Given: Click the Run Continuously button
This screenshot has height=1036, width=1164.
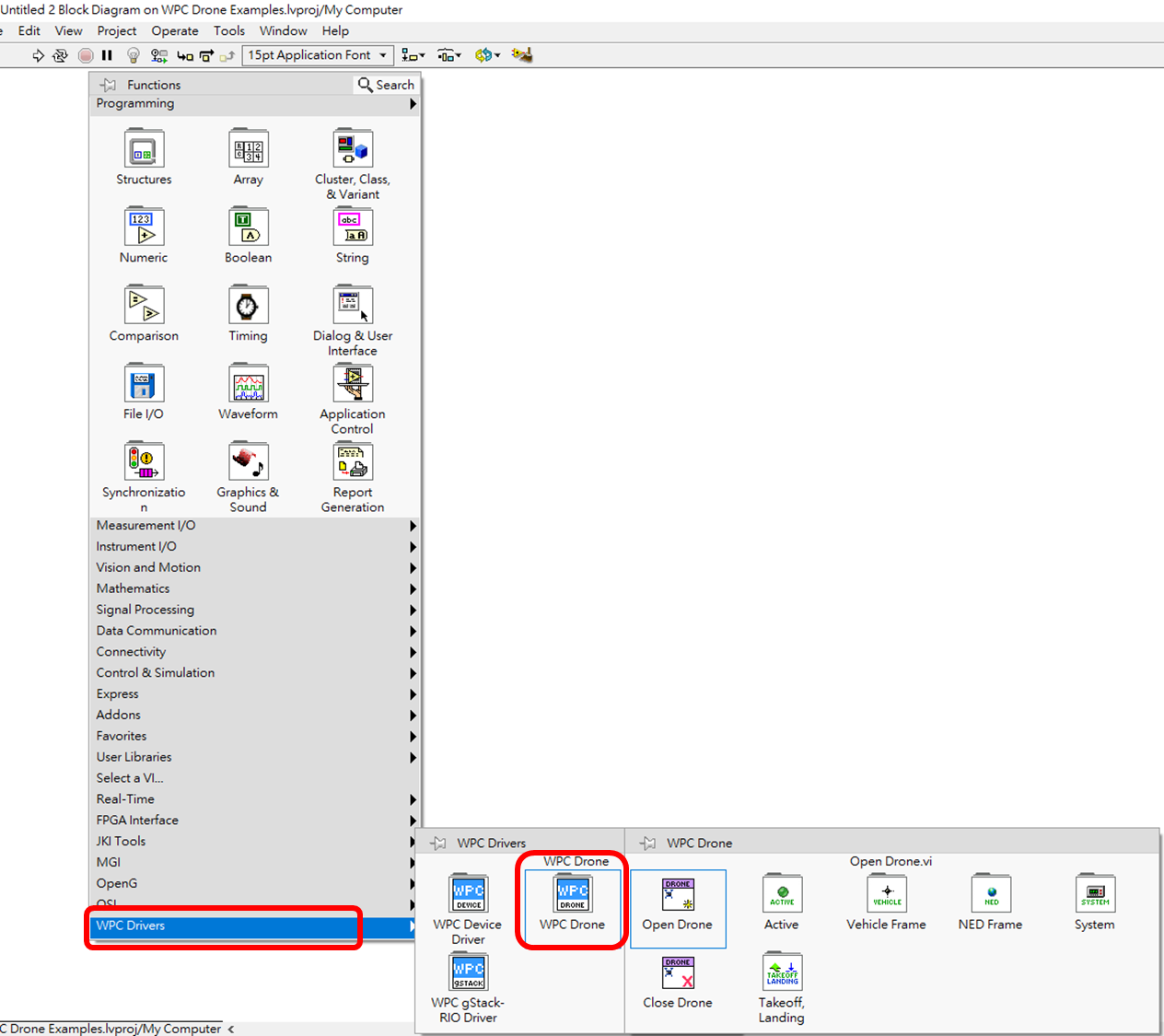Looking at the screenshot, I should click(60, 55).
